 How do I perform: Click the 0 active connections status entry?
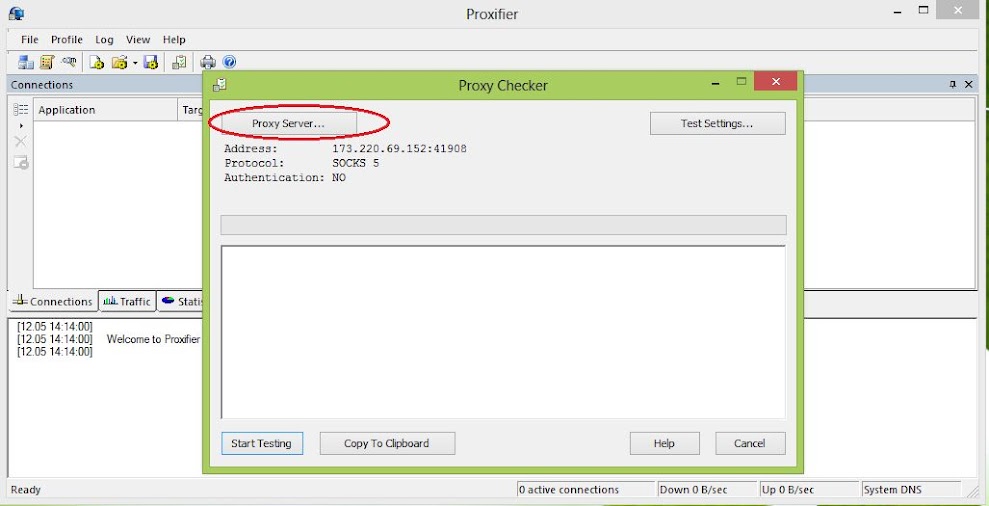click(585, 490)
